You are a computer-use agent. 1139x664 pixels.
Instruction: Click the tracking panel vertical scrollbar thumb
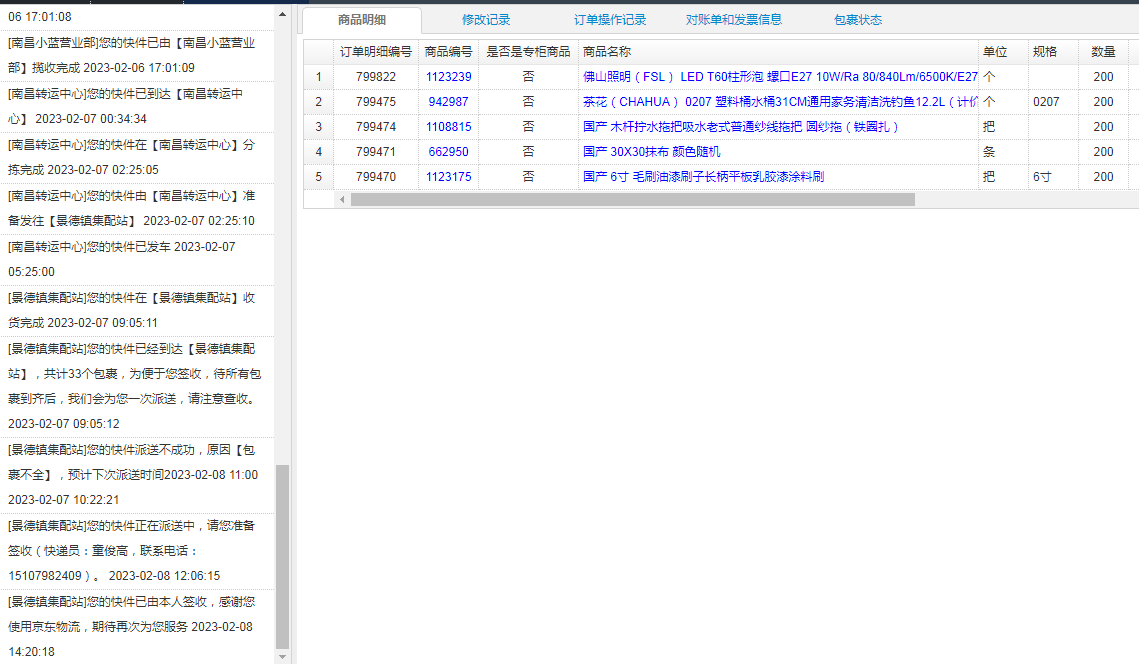coord(283,556)
